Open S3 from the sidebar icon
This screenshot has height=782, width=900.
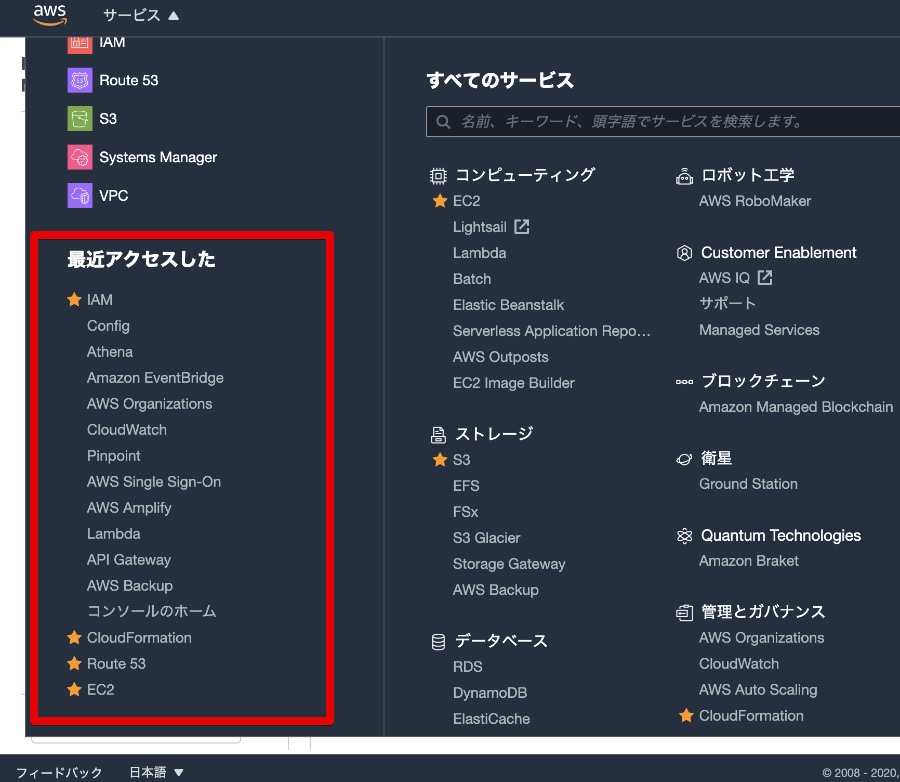pos(79,118)
